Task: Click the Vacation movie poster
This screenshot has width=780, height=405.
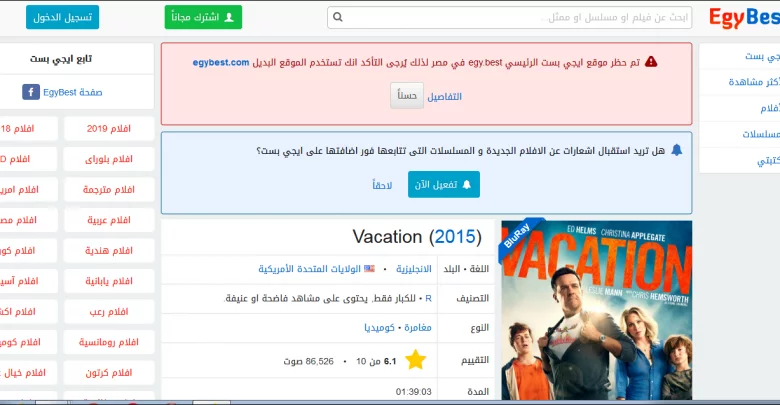Action: [x=596, y=310]
